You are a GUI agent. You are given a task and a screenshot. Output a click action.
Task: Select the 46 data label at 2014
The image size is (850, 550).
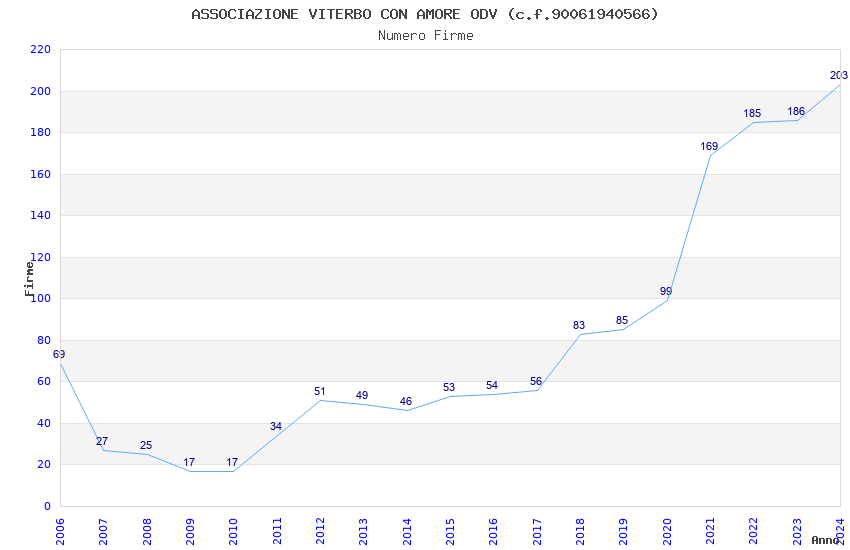pyautogui.click(x=406, y=402)
